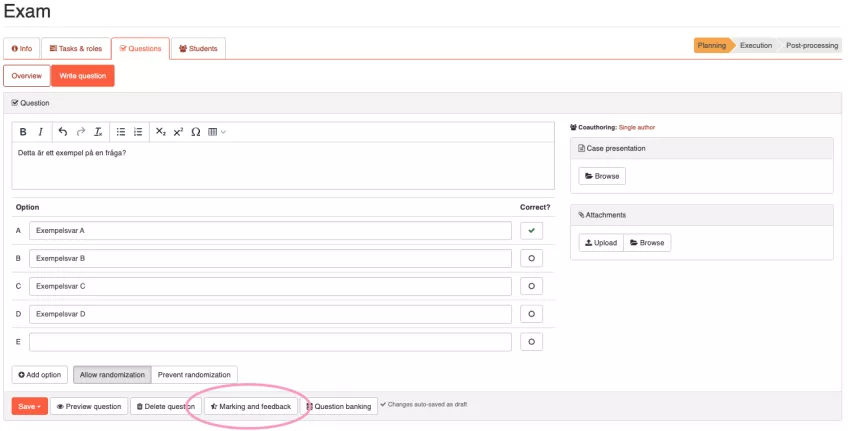
Task: Apply superscript formatting
Action: pyautogui.click(x=178, y=132)
